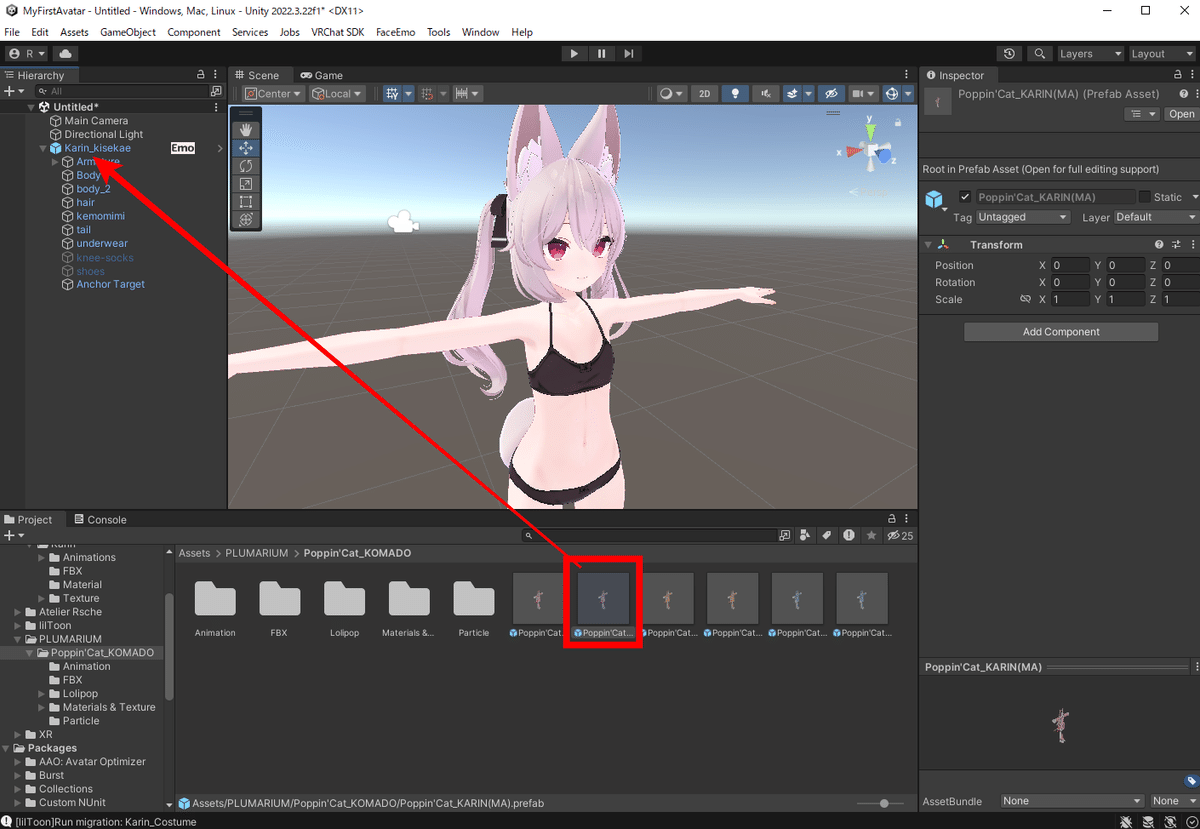Toggle scene grid visibility icon
Screen dimensions: 1200x829
coord(394,93)
